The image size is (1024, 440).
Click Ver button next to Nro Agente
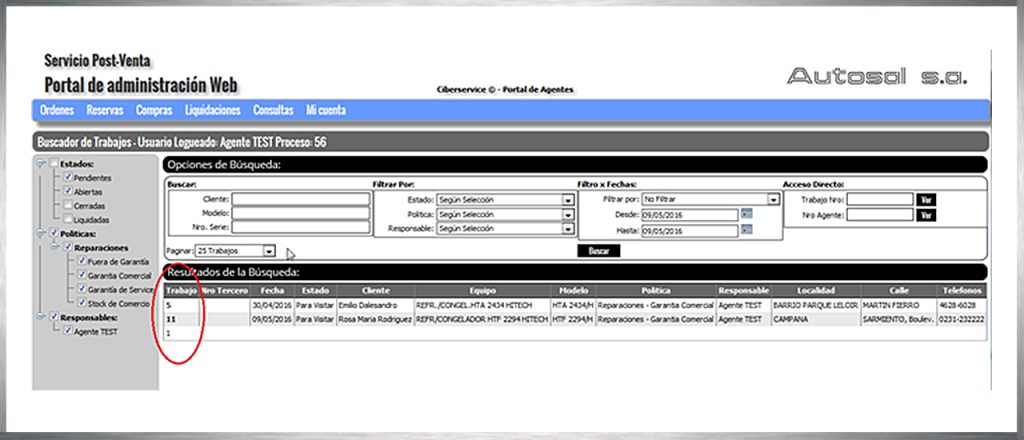(x=927, y=215)
